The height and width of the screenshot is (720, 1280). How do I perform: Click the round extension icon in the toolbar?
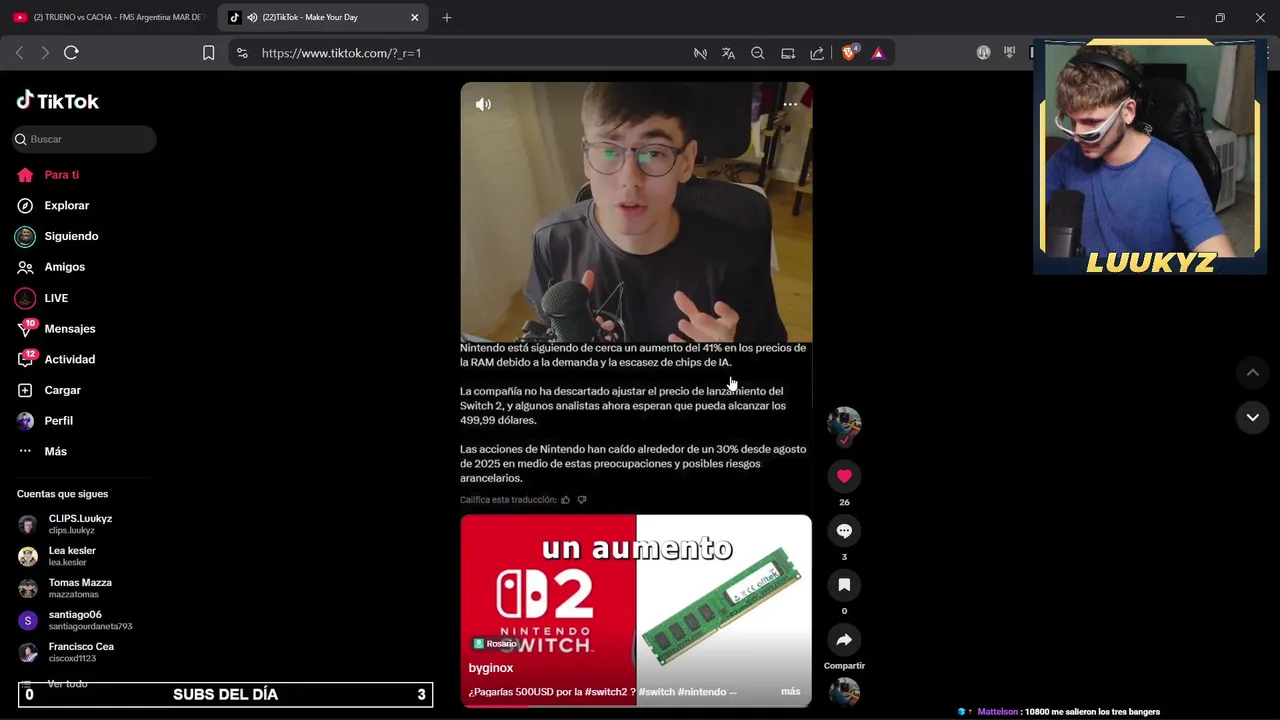984,53
